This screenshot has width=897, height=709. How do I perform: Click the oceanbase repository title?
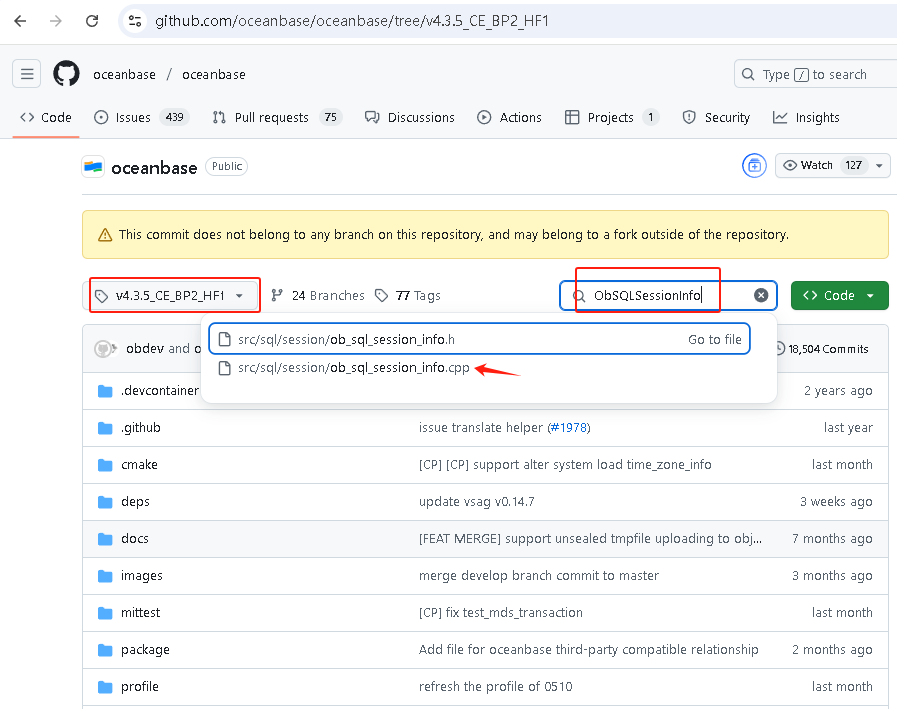pyautogui.click(x=154, y=168)
